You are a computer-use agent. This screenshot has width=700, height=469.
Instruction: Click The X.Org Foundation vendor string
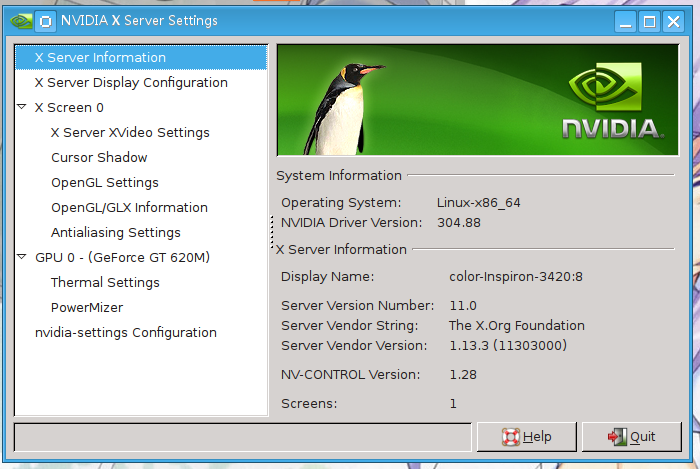pyautogui.click(x=517, y=326)
